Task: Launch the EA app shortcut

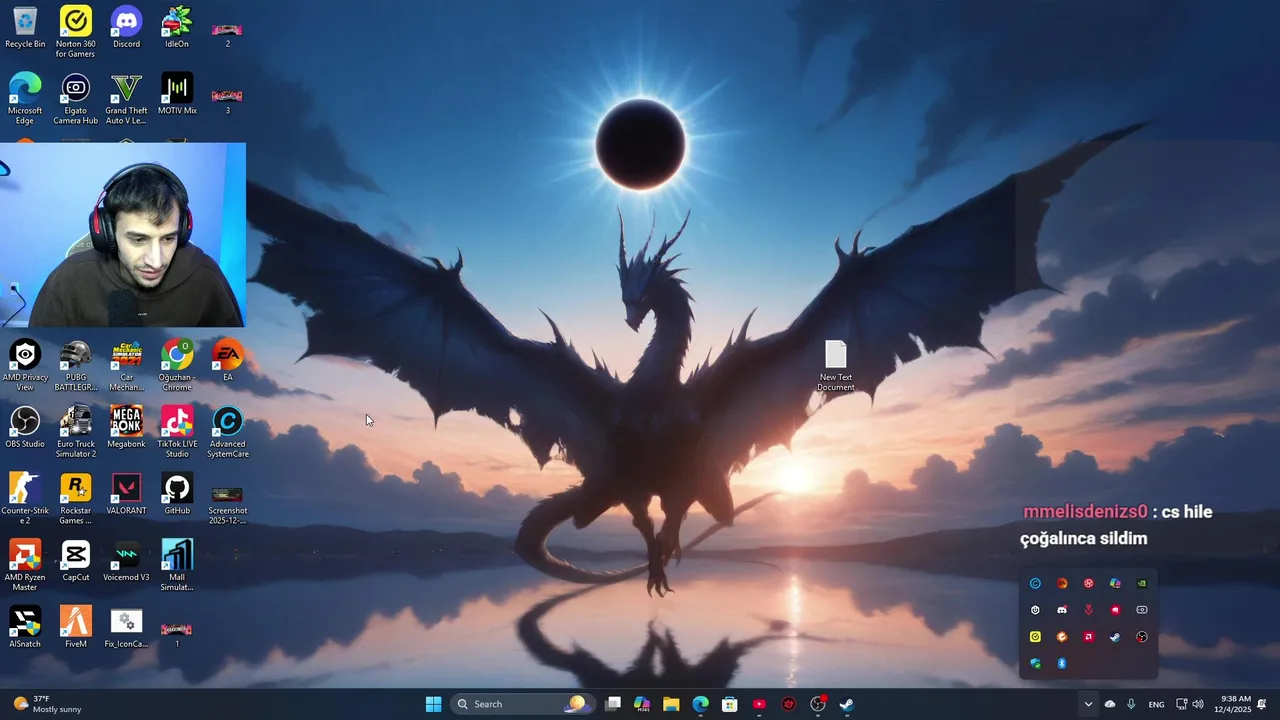Action: (227, 360)
